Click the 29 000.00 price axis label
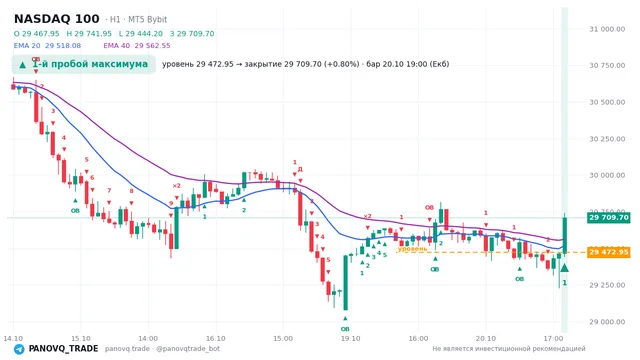This screenshot has height=360, width=640. (607, 322)
